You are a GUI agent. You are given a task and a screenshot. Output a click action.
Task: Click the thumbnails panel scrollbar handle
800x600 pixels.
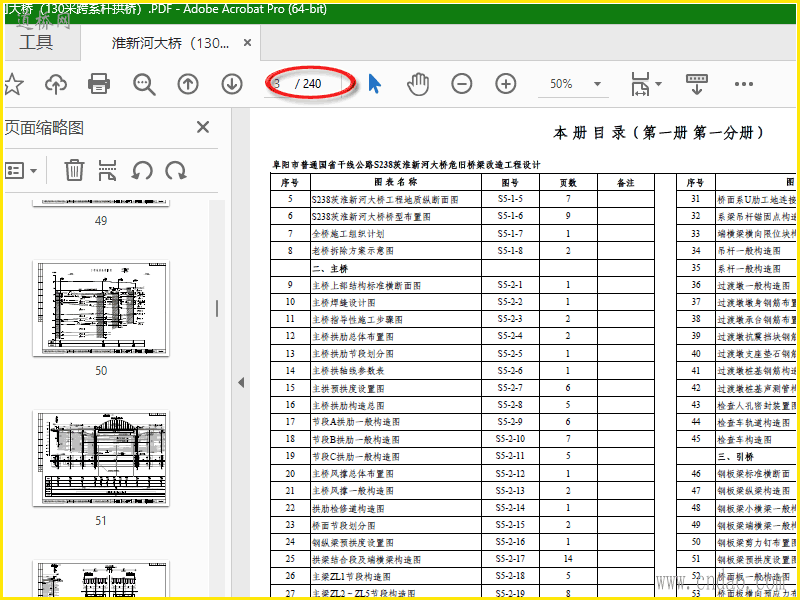pos(217,309)
